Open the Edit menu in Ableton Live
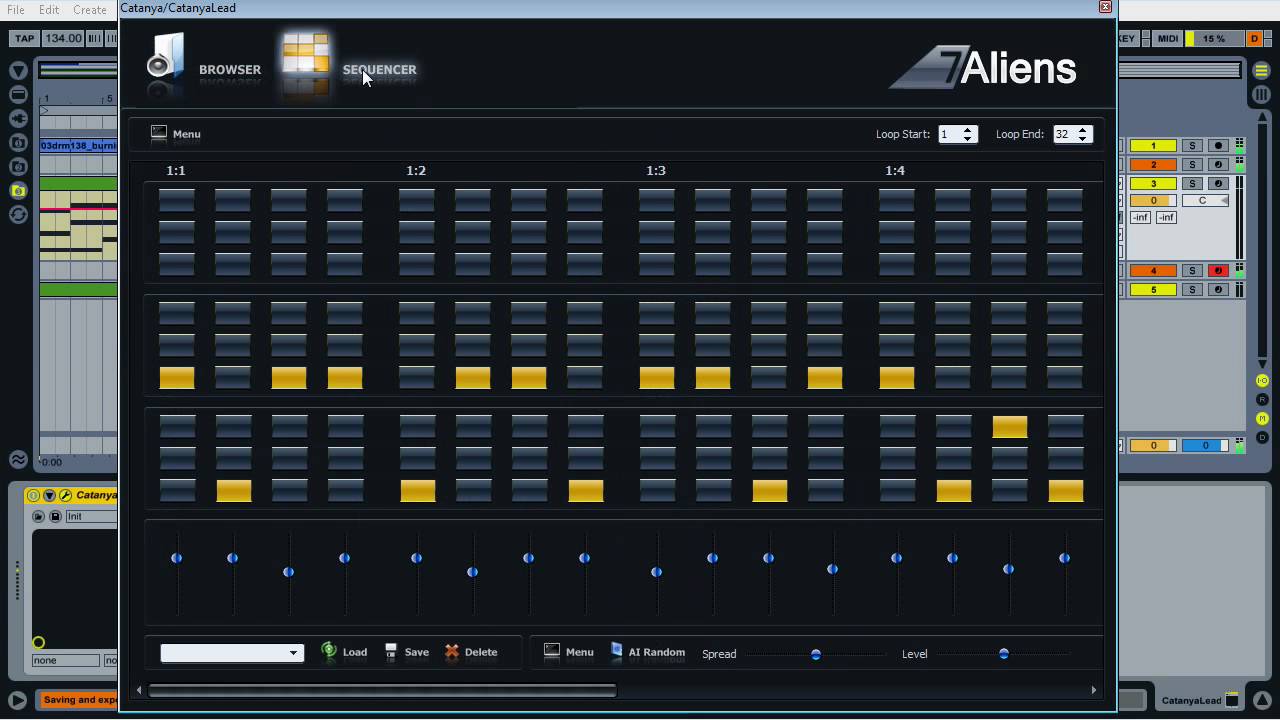Screen dimensions: 1280x720 pyautogui.click(x=49, y=9)
